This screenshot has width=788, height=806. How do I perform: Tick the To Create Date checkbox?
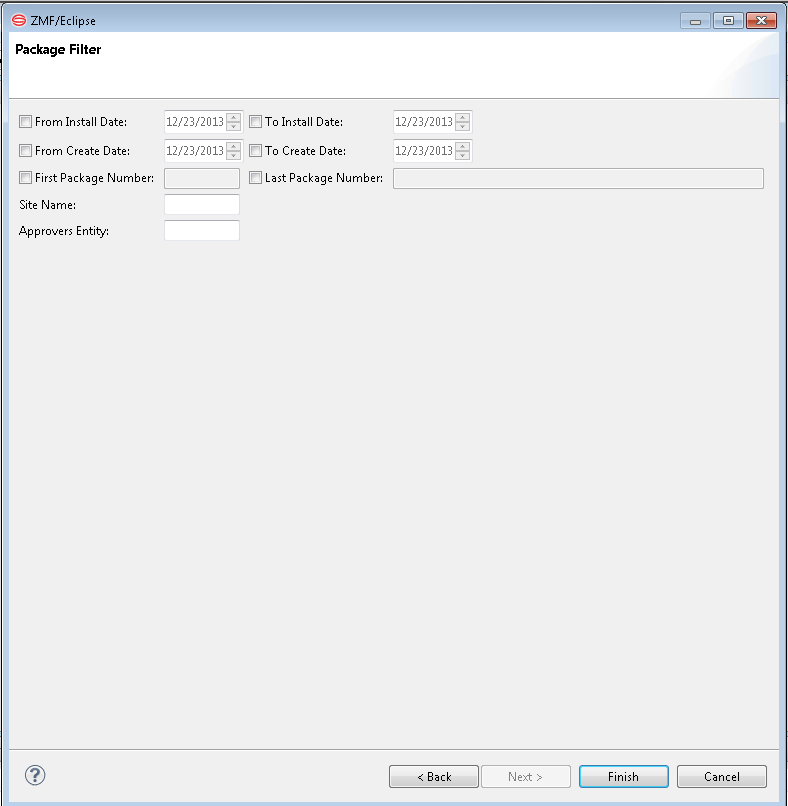[x=255, y=151]
